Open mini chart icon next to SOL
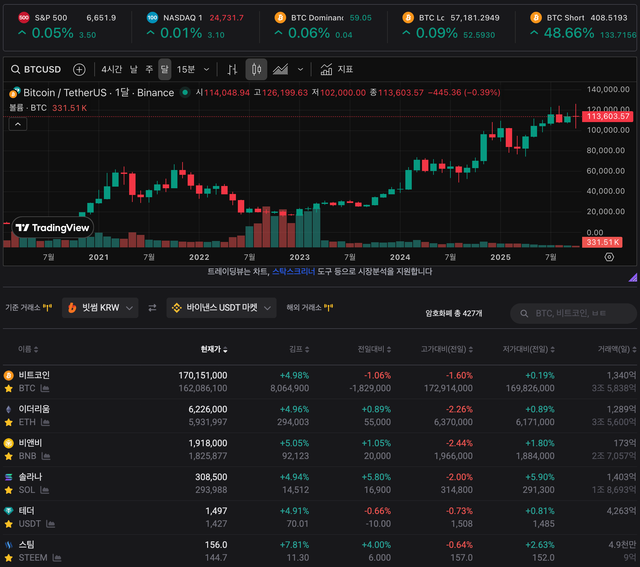This screenshot has width=640, height=567. pyautogui.click(x=44, y=490)
